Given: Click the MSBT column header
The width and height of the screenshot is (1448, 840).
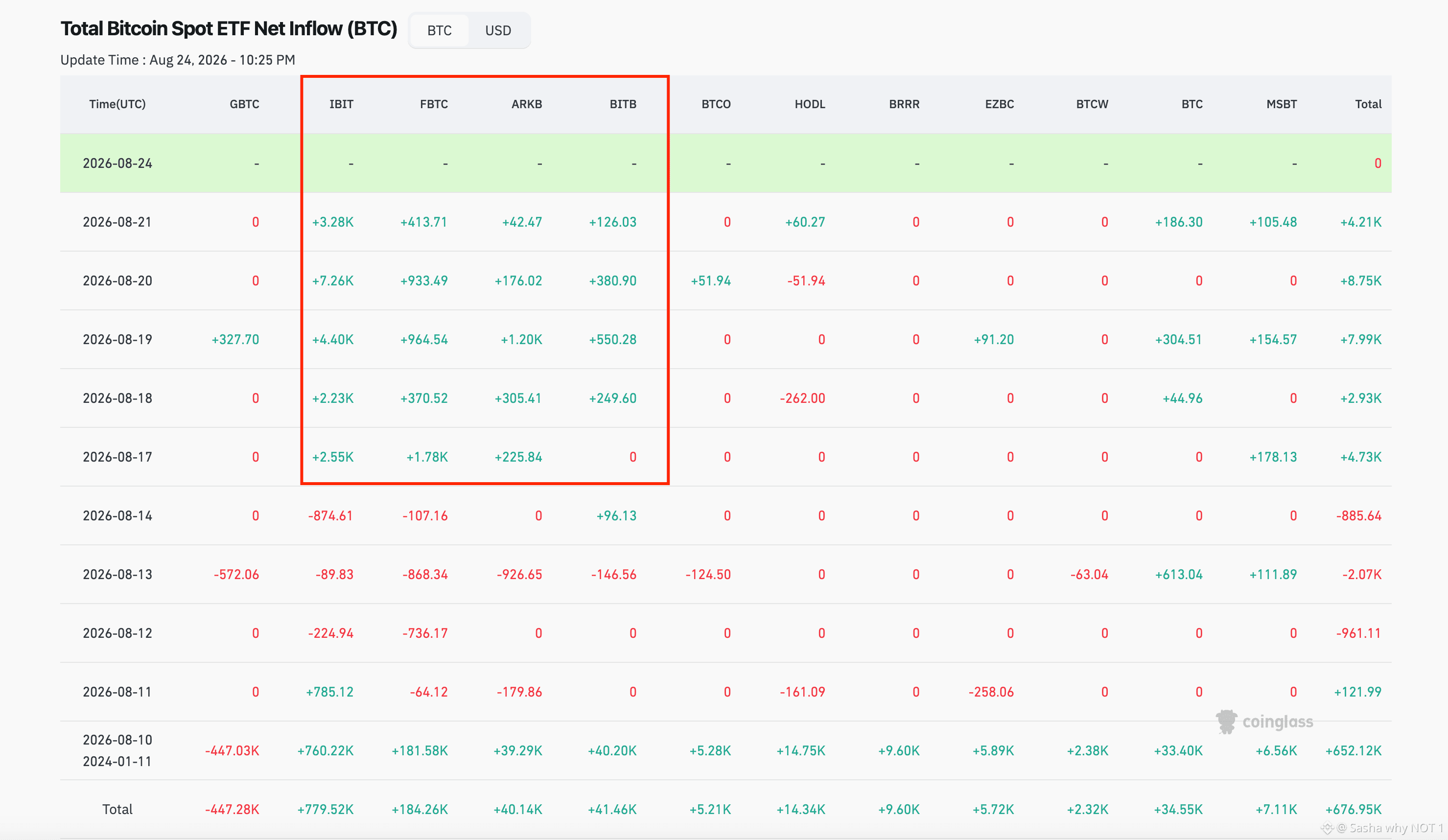Looking at the screenshot, I should [1282, 104].
